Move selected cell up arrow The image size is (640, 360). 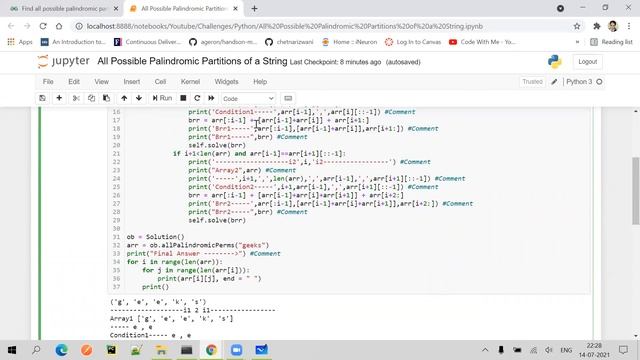(124, 98)
